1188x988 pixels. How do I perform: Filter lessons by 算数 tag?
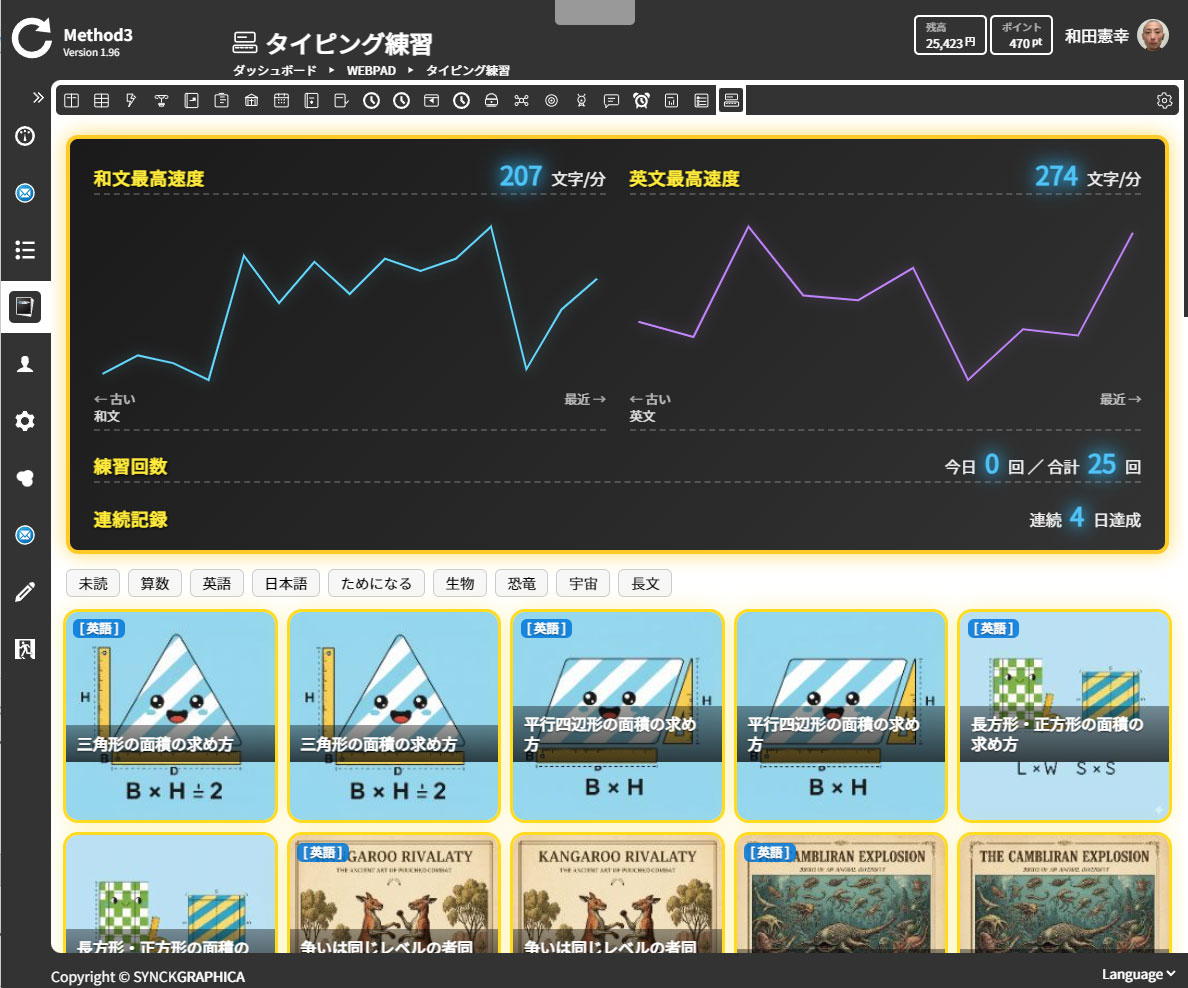pyautogui.click(x=155, y=583)
